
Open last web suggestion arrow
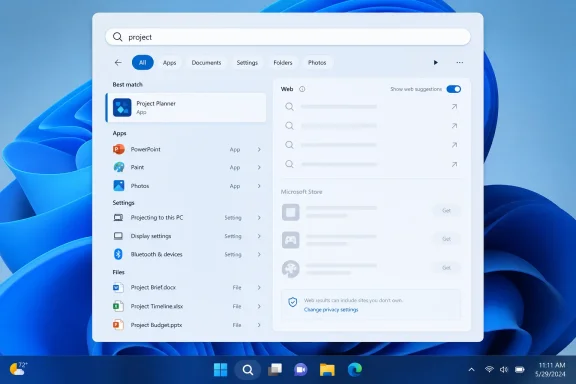pyautogui.click(x=454, y=164)
